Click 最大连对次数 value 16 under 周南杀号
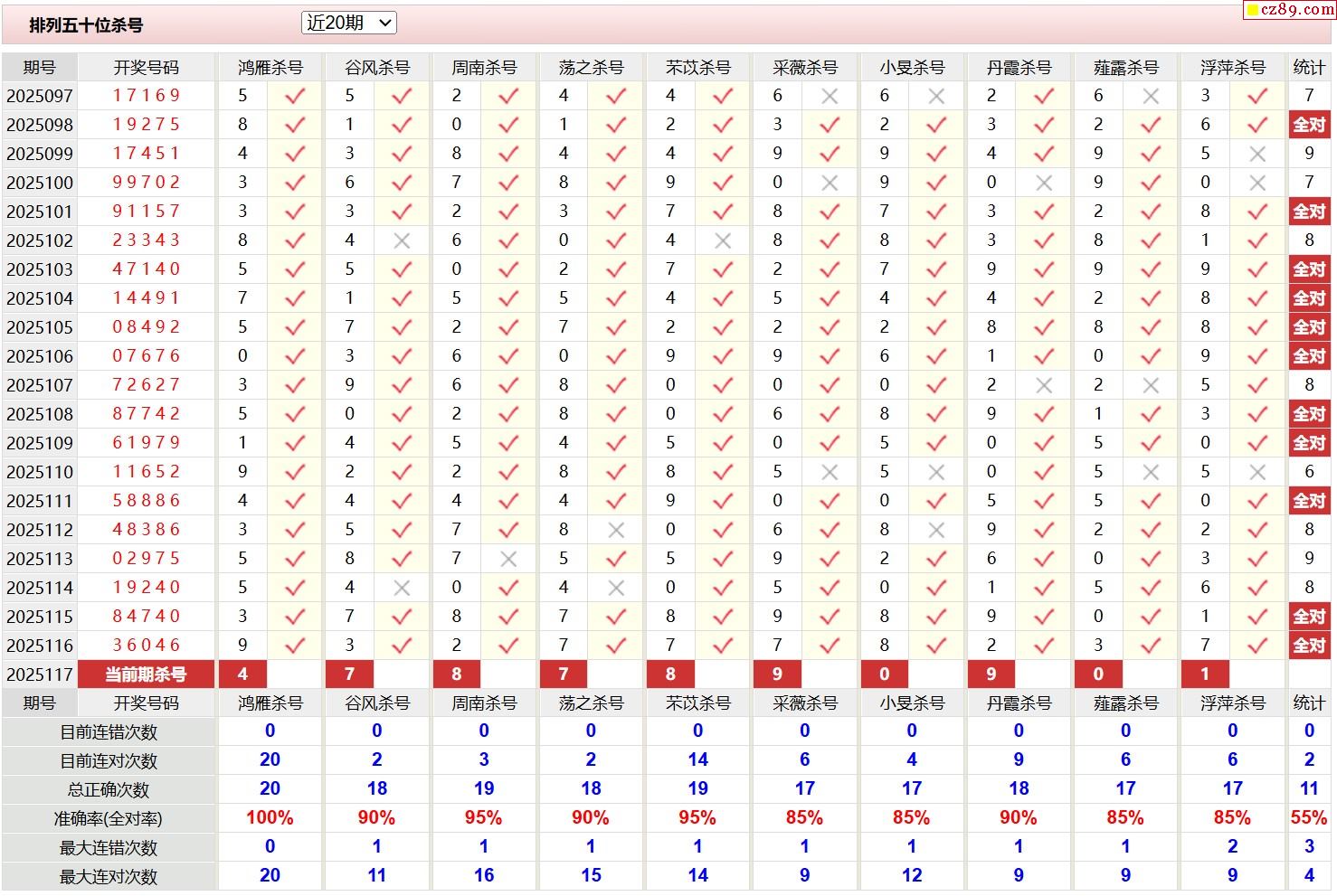The image size is (1337, 896). click(x=484, y=876)
